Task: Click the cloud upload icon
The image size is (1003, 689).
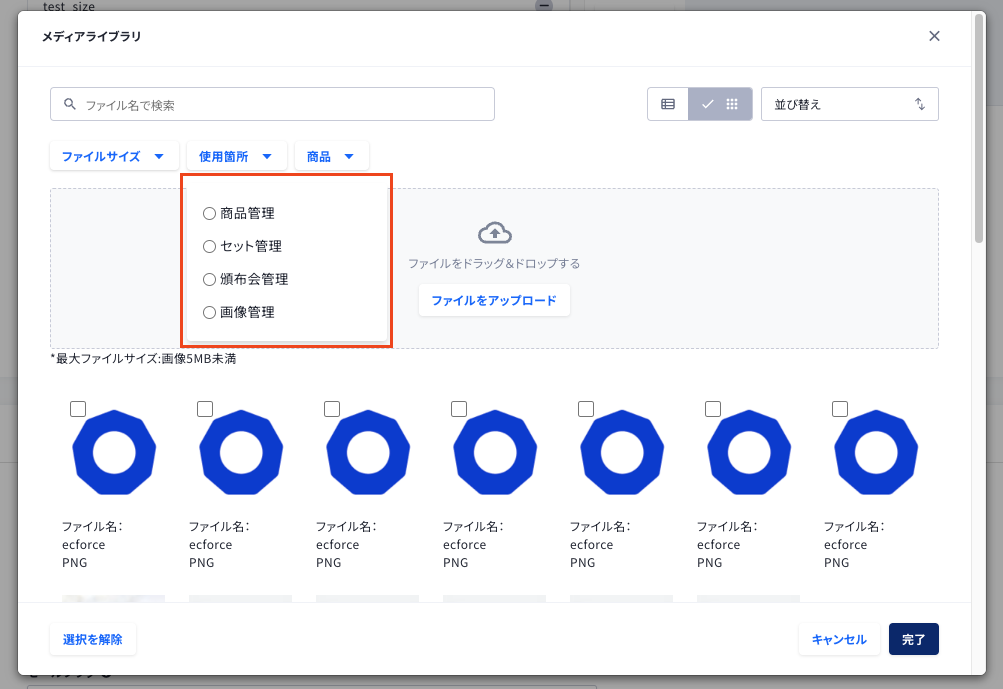Action: [x=494, y=233]
